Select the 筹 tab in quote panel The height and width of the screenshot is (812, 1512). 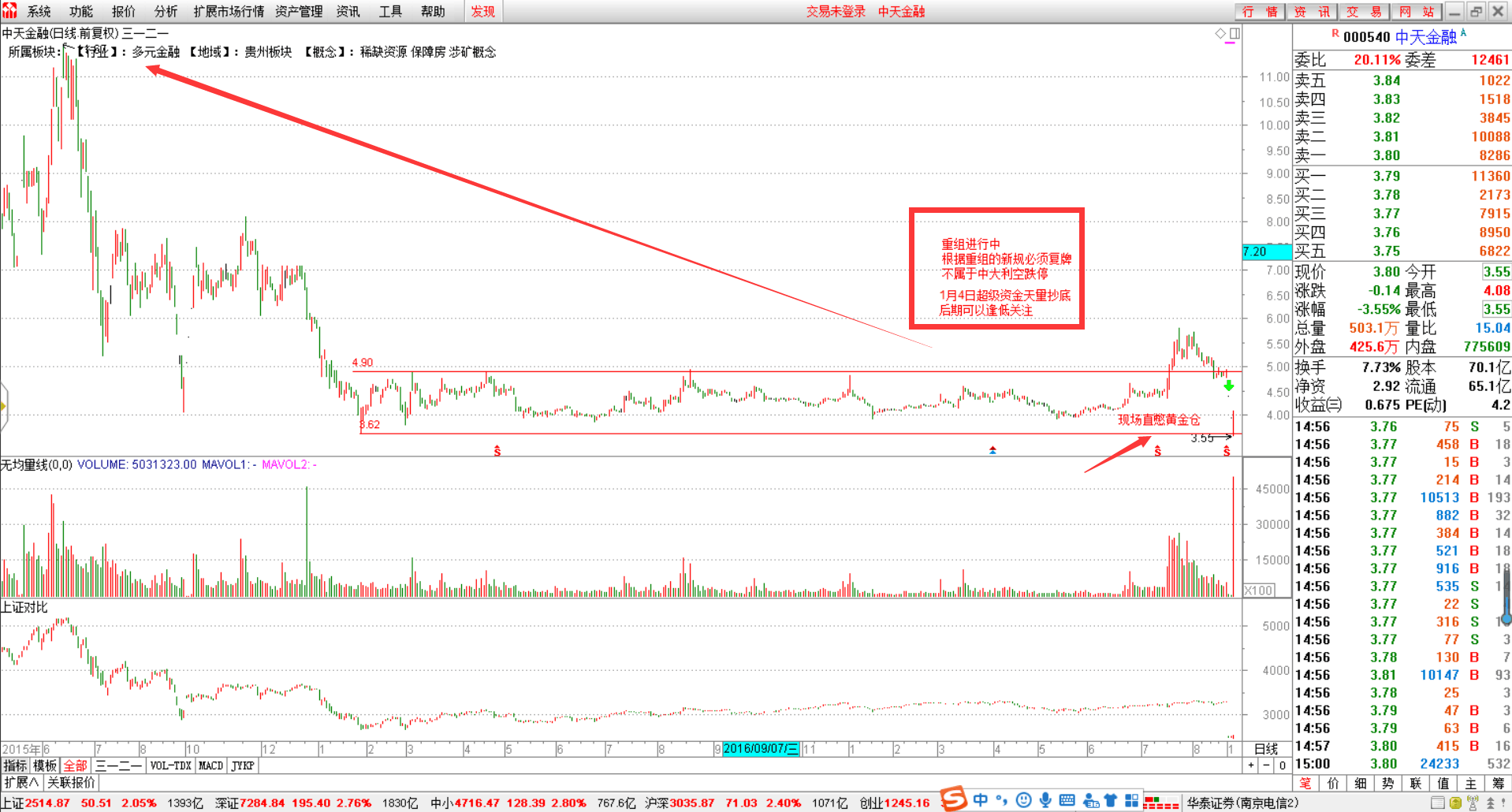tap(1498, 783)
